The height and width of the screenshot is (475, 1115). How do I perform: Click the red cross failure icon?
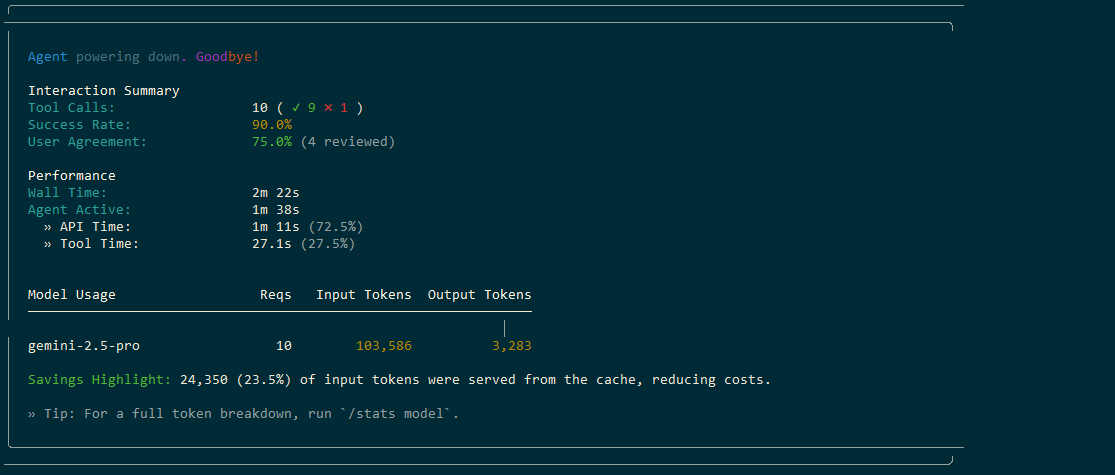(327, 107)
